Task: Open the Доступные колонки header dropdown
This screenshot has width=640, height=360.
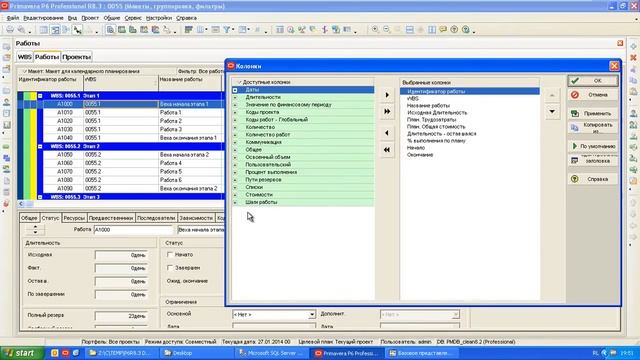Action: [240, 82]
